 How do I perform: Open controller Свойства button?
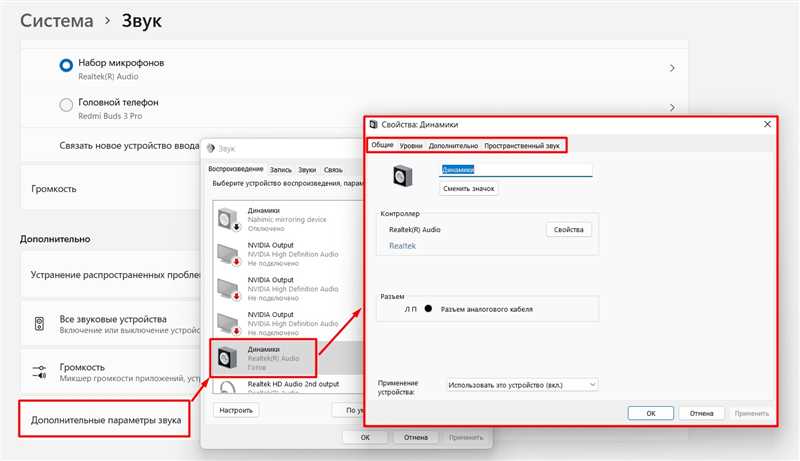point(568,229)
